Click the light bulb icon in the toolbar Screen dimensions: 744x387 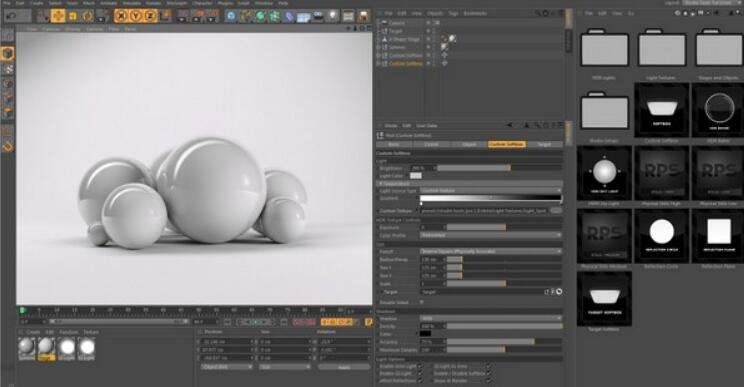pos(333,16)
